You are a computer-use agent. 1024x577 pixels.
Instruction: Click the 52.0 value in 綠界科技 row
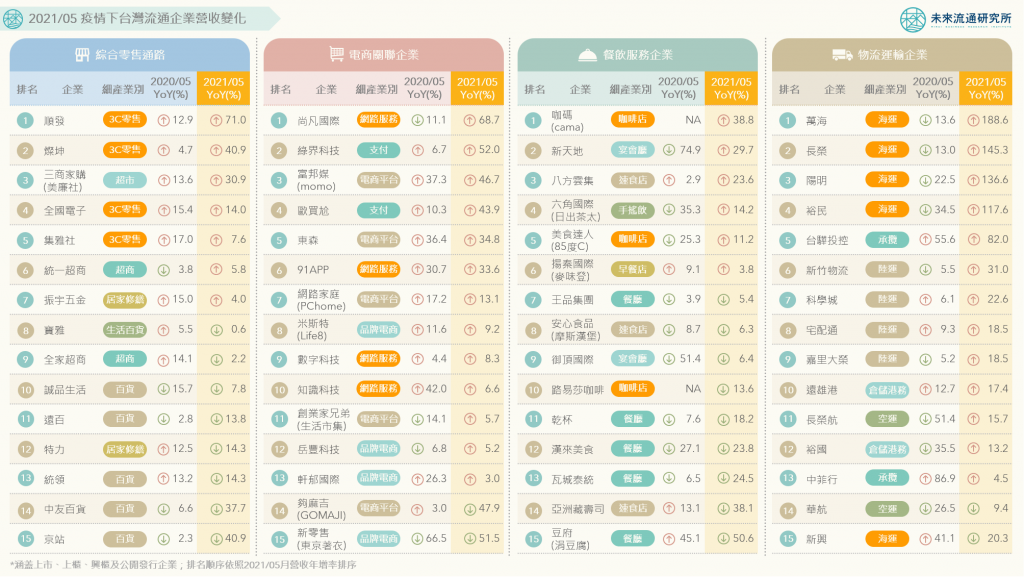[x=488, y=149]
